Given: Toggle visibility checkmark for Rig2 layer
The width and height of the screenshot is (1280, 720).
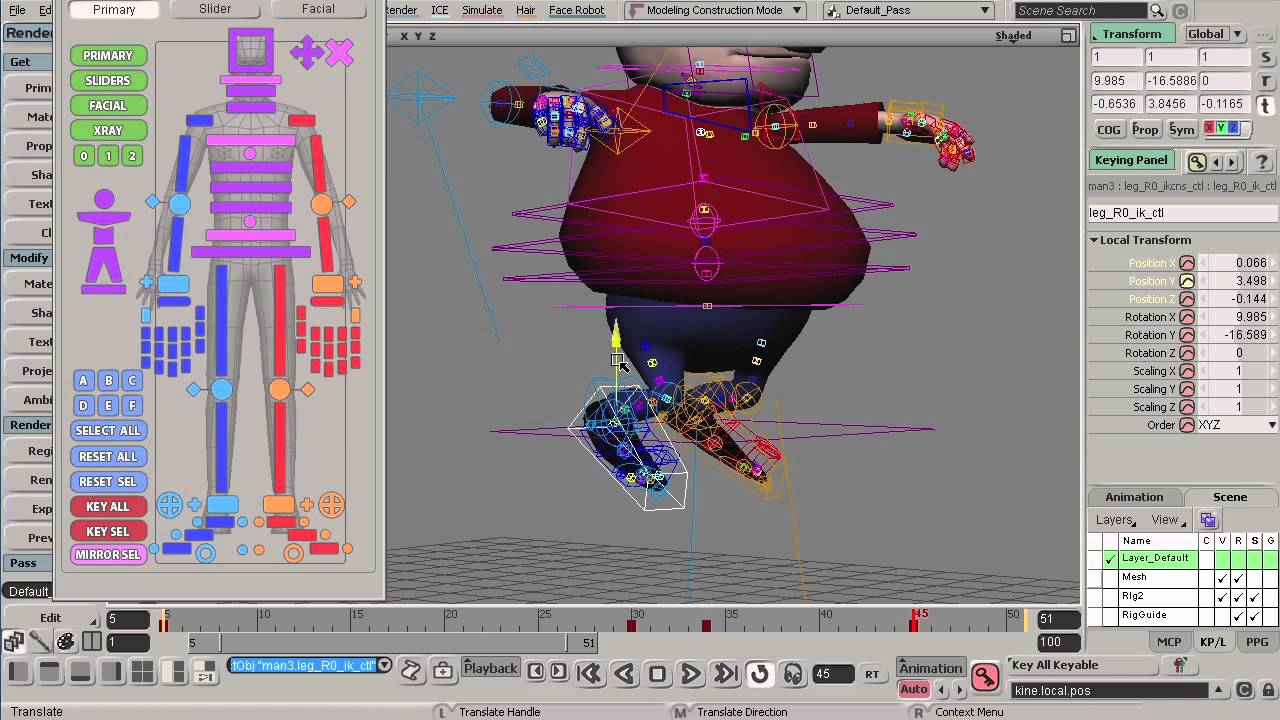Looking at the screenshot, I should pos(1222,596).
